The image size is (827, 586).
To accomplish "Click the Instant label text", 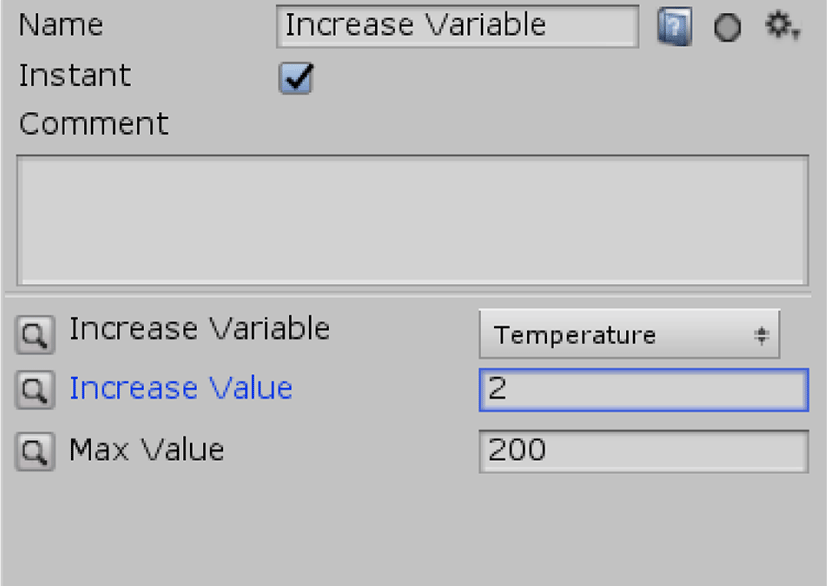I will click(x=75, y=75).
